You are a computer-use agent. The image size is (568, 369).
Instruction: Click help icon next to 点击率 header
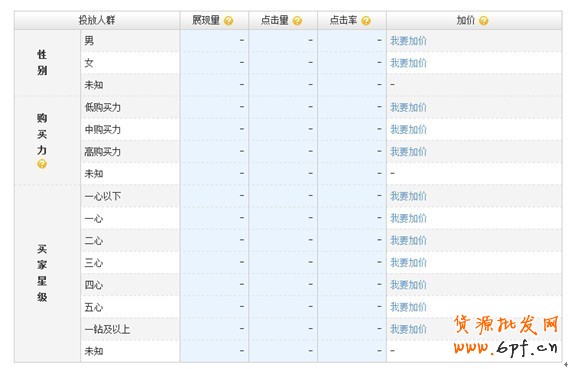point(366,21)
